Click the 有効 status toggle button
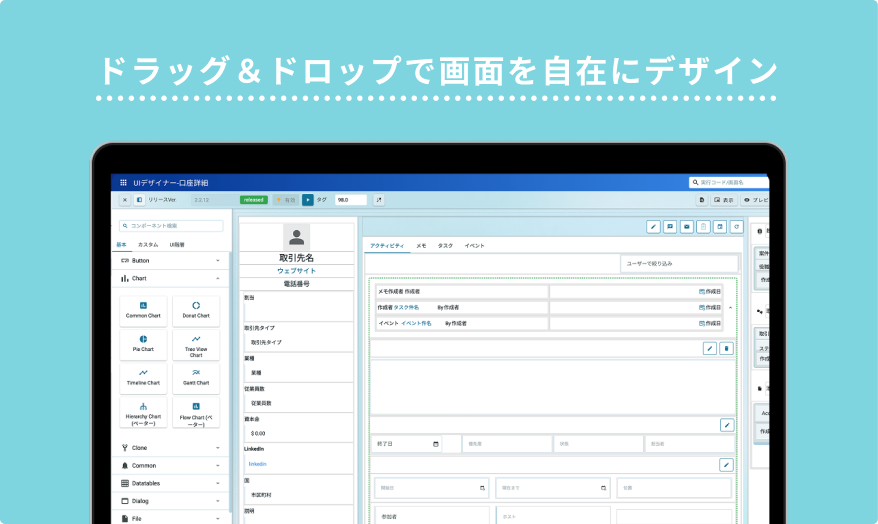Viewport: 878px width, 524px height. pyautogui.click(x=286, y=200)
